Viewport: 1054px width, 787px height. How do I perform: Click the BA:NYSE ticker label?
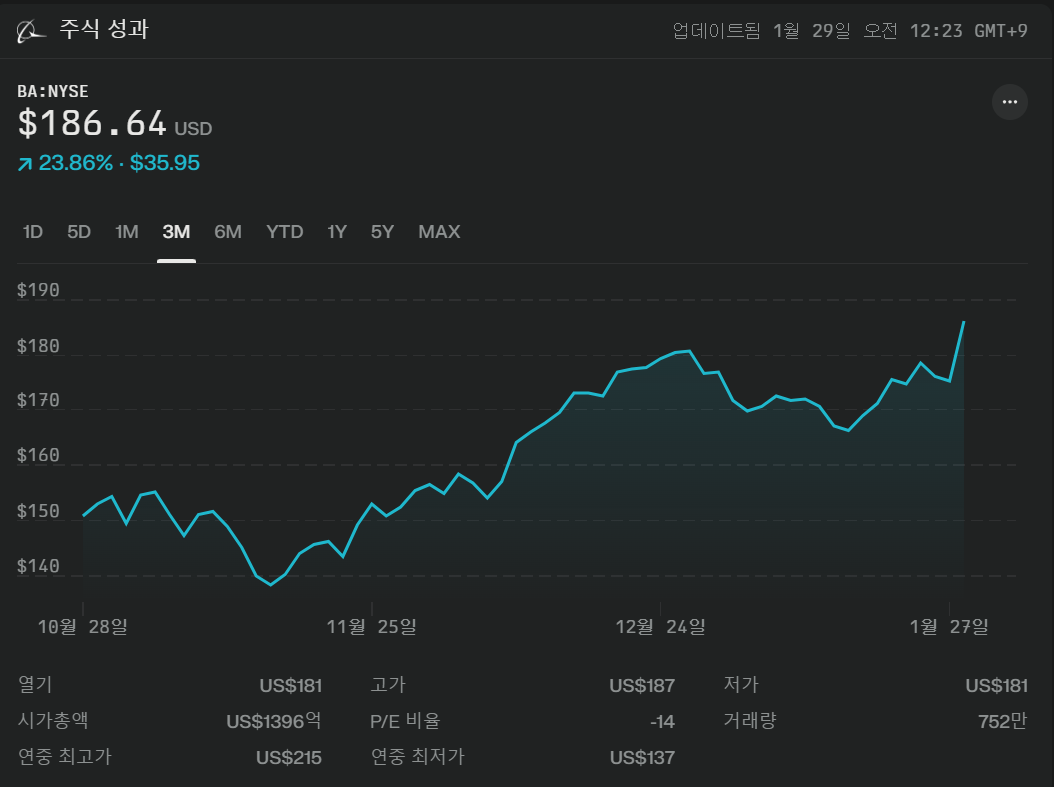53,91
